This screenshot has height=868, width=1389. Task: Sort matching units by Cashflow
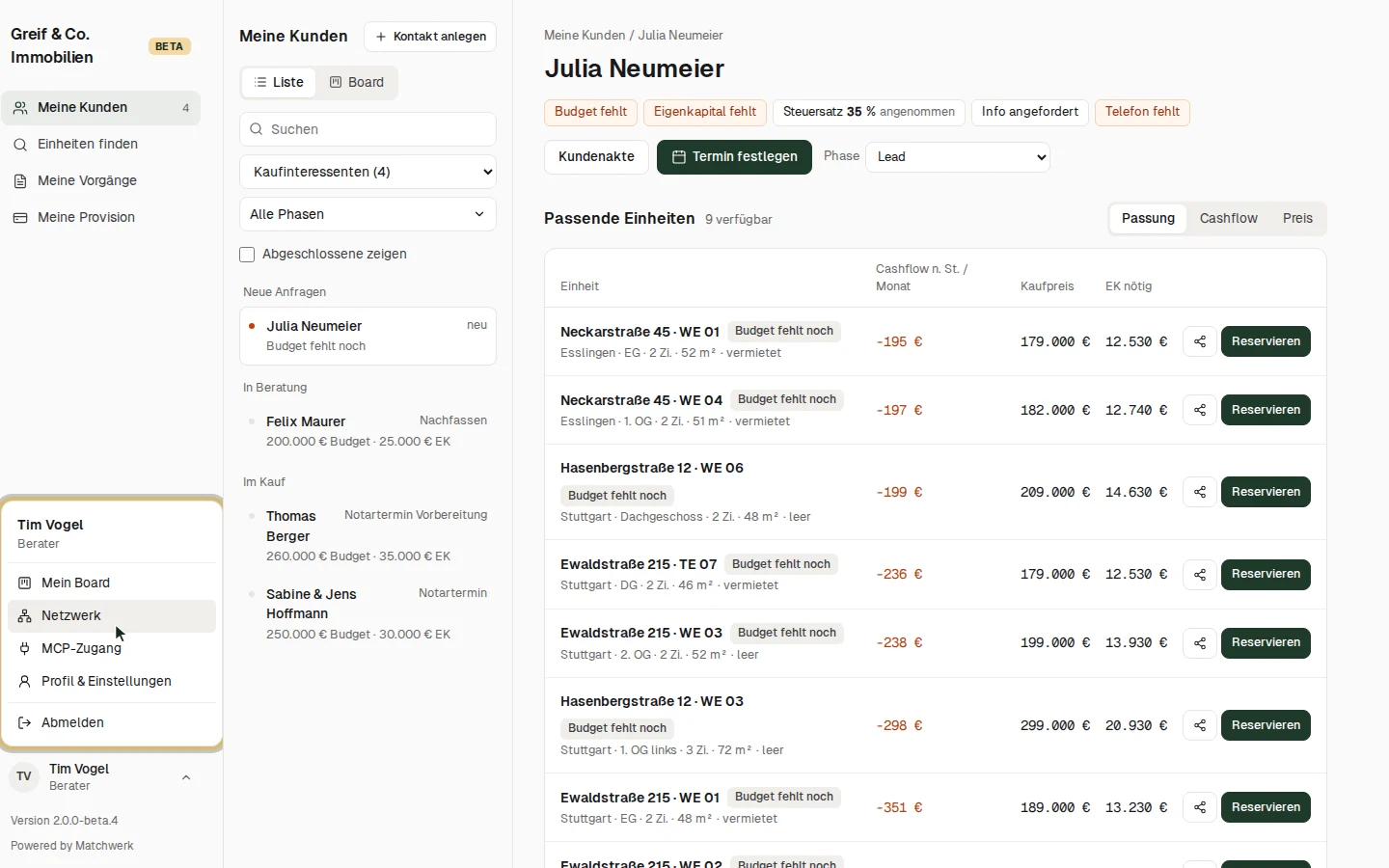click(x=1229, y=219)
